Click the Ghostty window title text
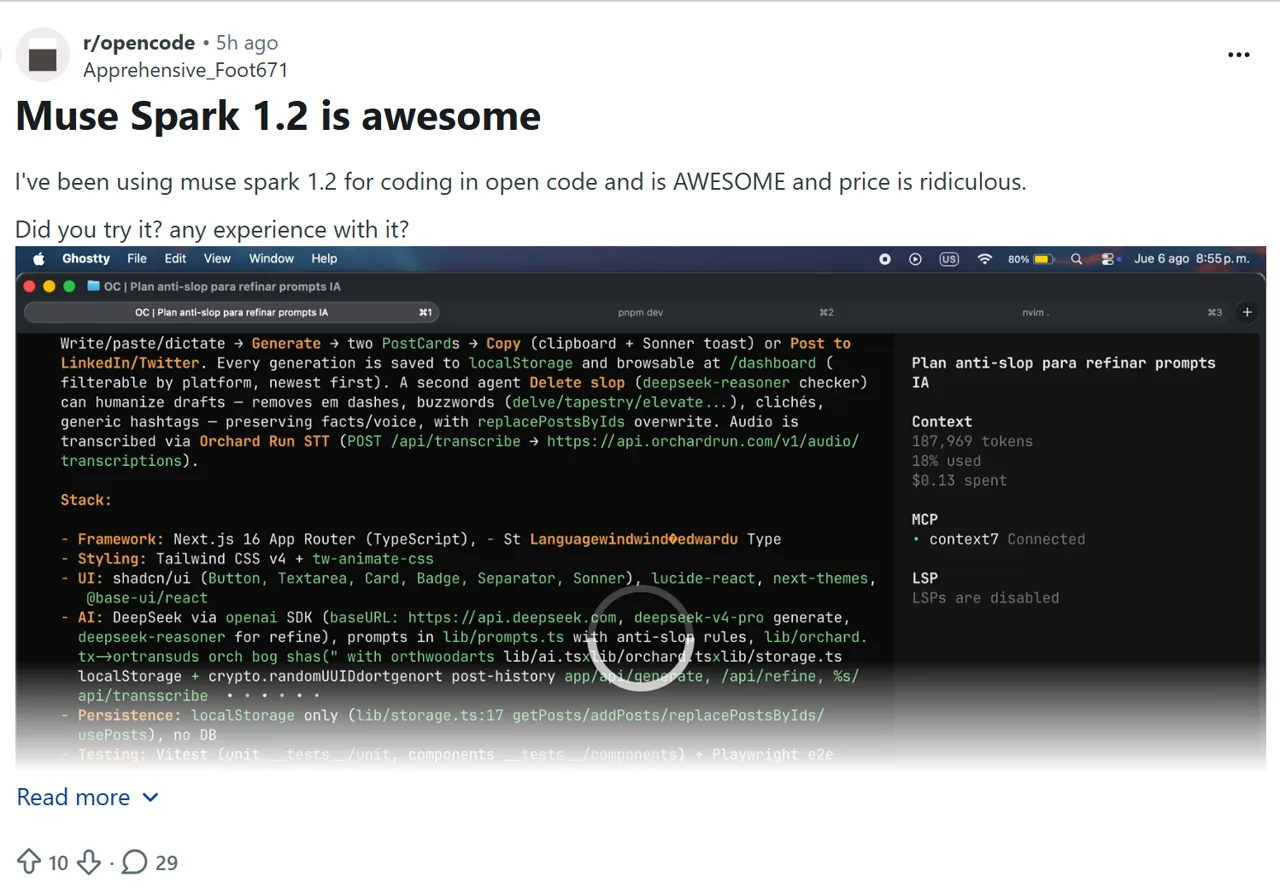The image size is (1280, 889). [x=222, y=286]
